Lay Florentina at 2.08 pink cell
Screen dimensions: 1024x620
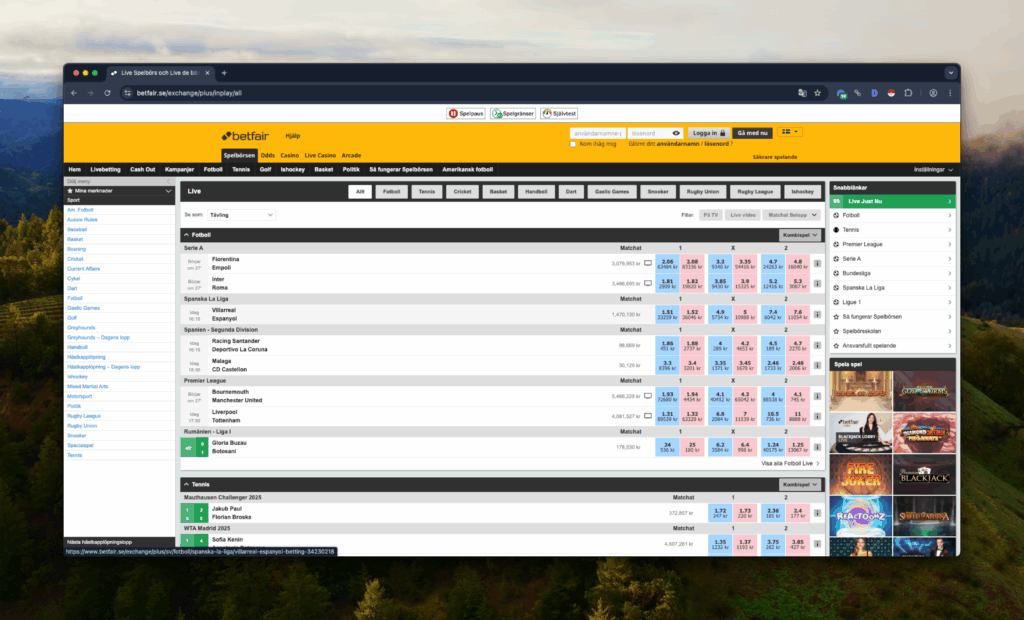click(692, 263)
